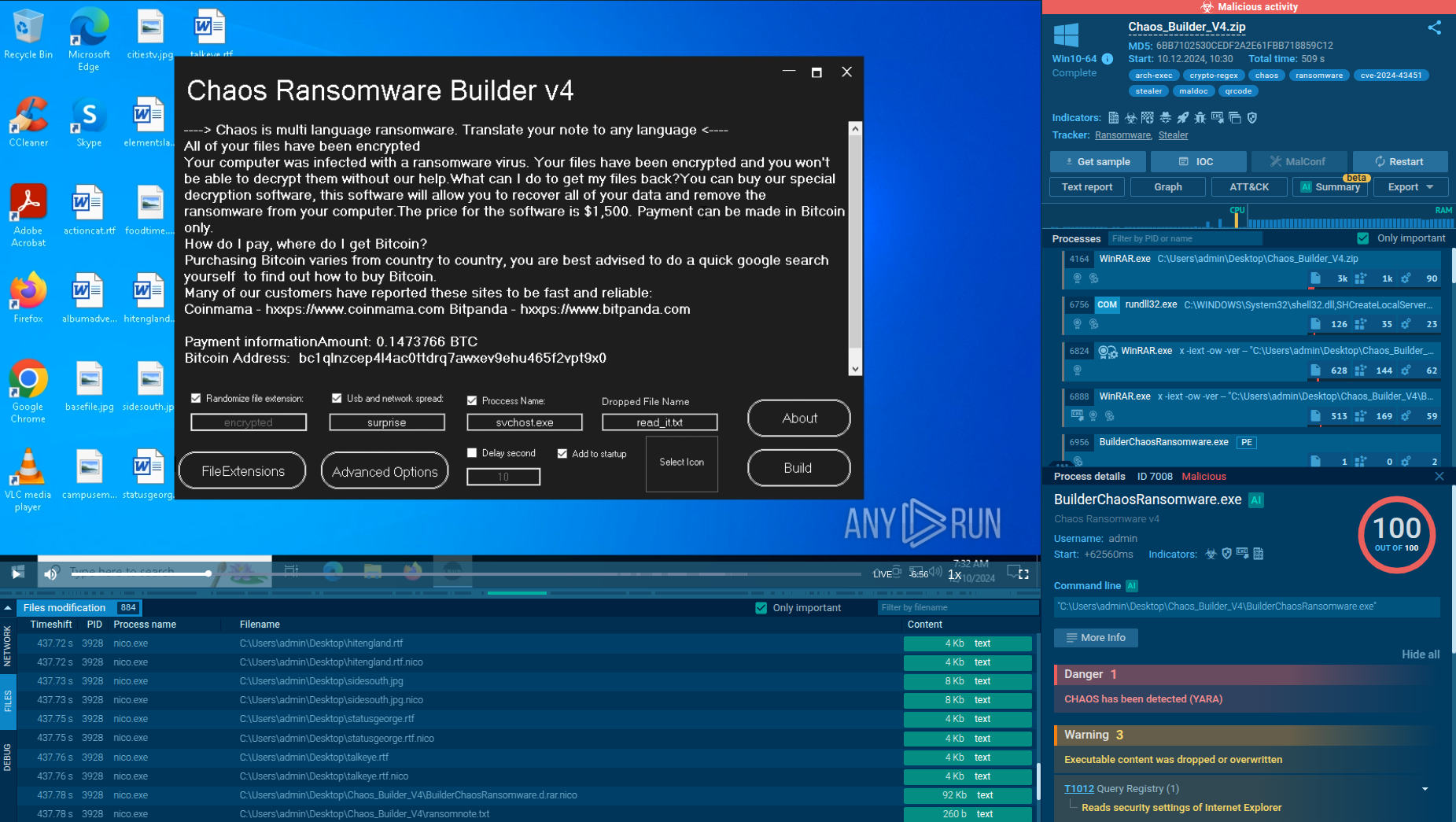Expand More Info in process details
Viewport: 1456px width, 822px height.
1096,637
